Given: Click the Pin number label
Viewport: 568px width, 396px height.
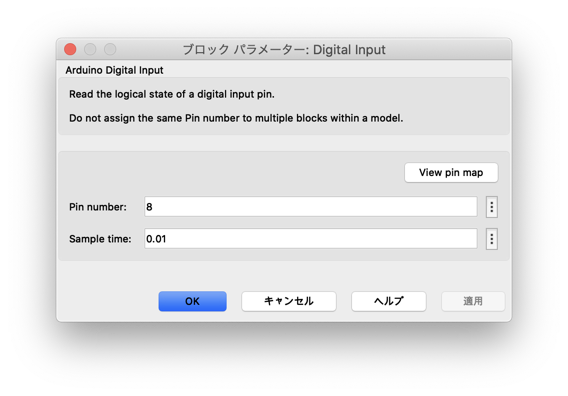Looking at the screenshot, I should pos(98,207).
